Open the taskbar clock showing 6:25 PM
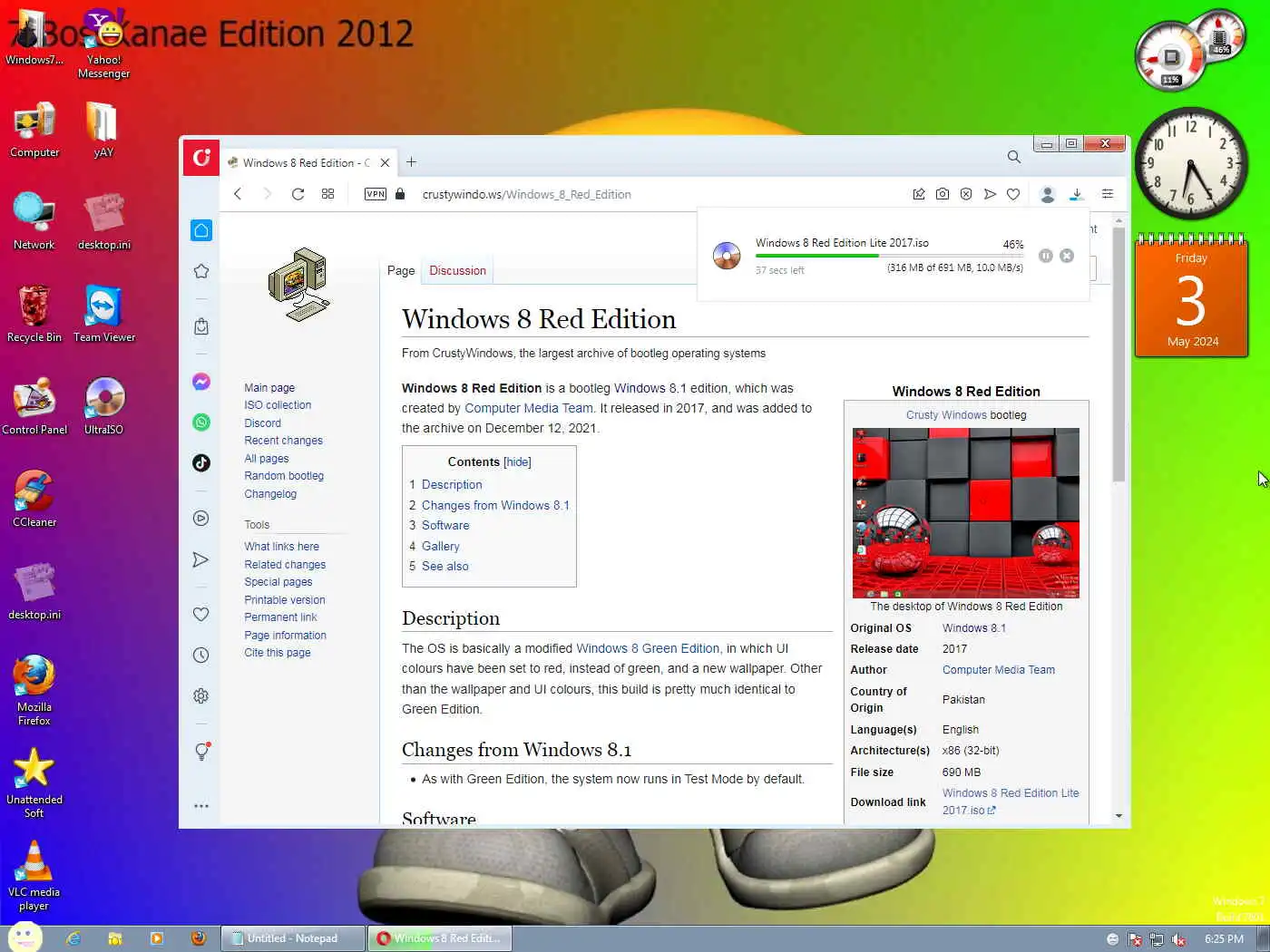The width and height of the screenshot is (1270, 952). point(1224,939)
